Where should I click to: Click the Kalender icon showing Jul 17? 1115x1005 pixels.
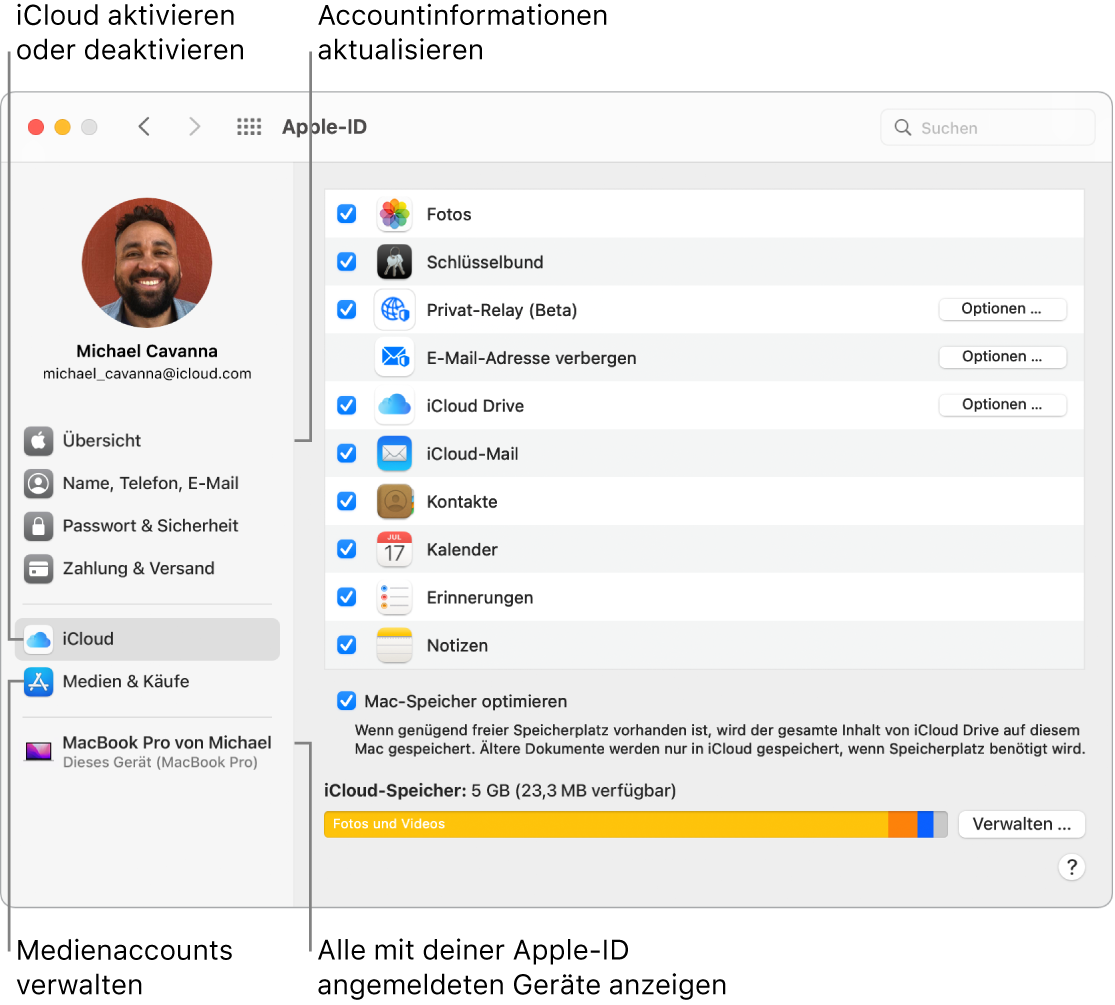[394, 549]
